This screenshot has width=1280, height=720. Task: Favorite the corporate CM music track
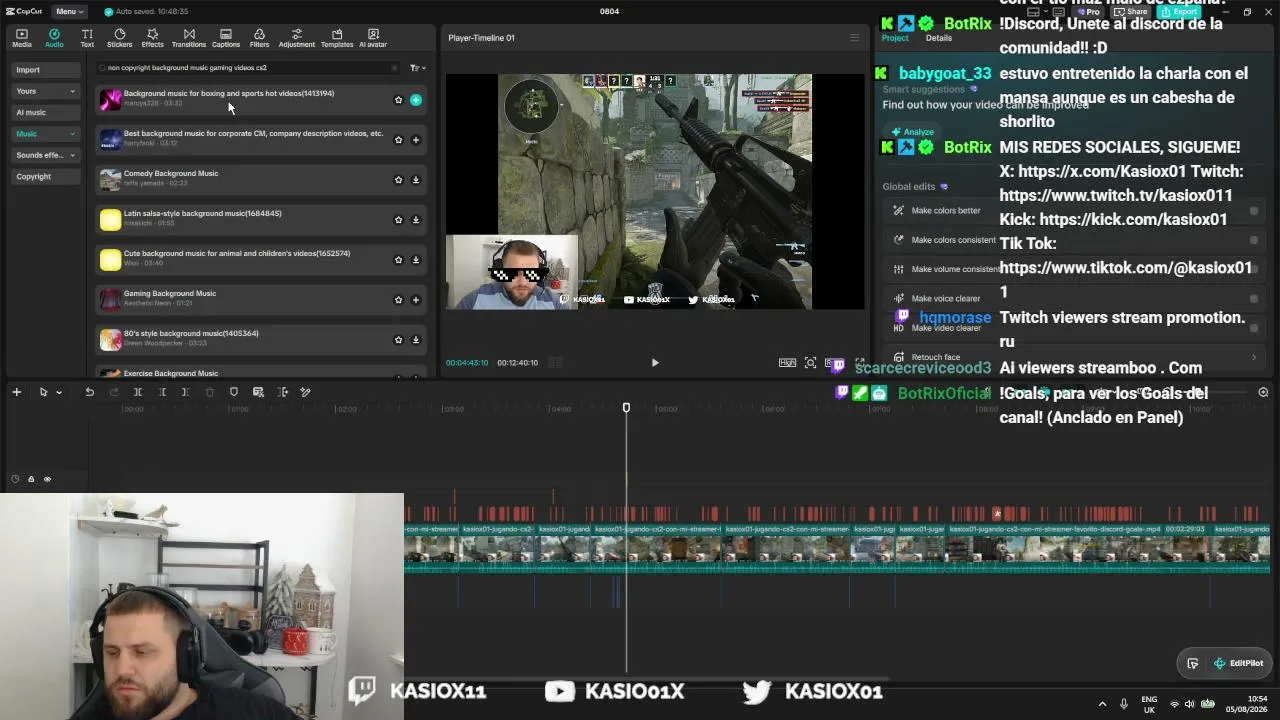click(398, 140)
